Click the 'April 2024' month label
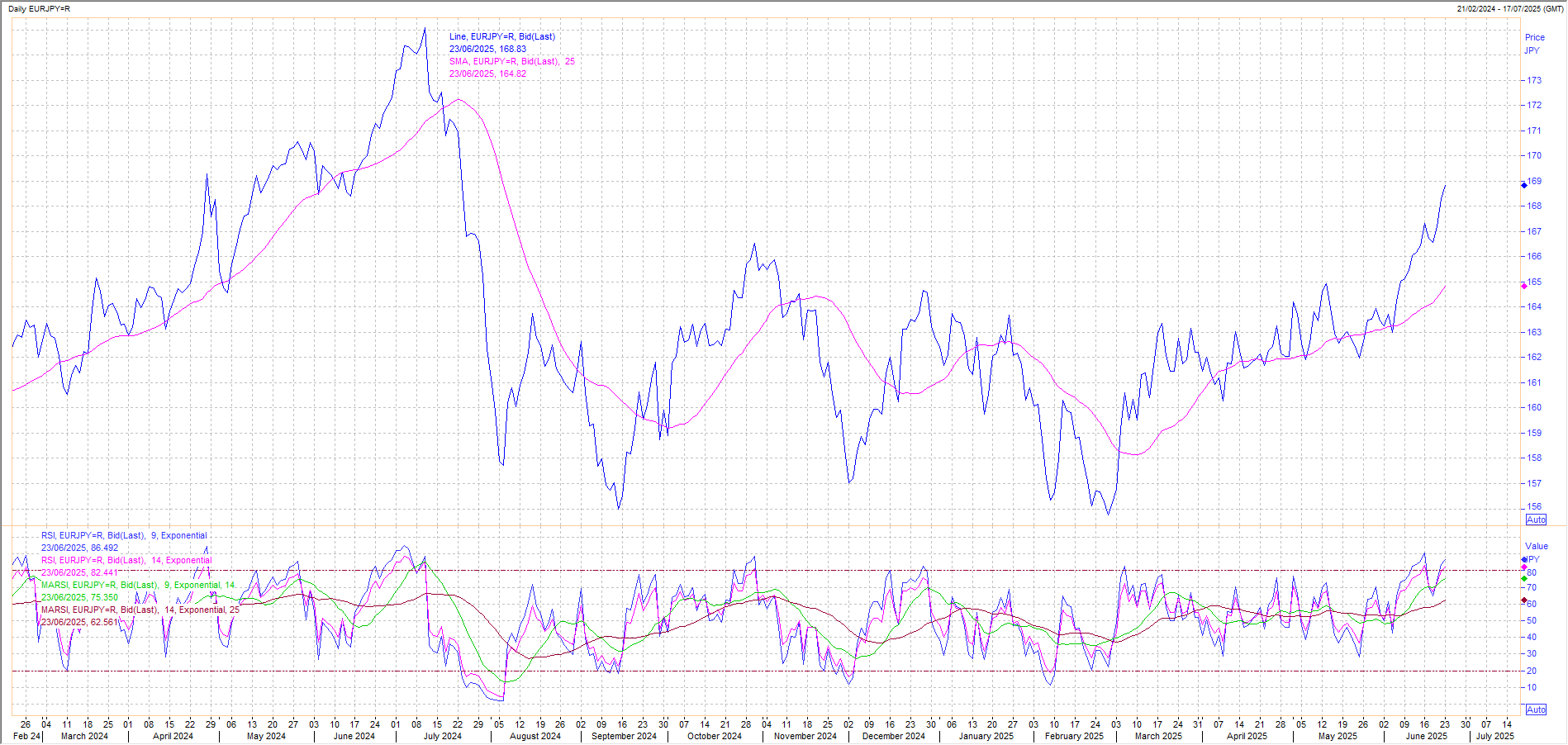 (x=173, y=736)
